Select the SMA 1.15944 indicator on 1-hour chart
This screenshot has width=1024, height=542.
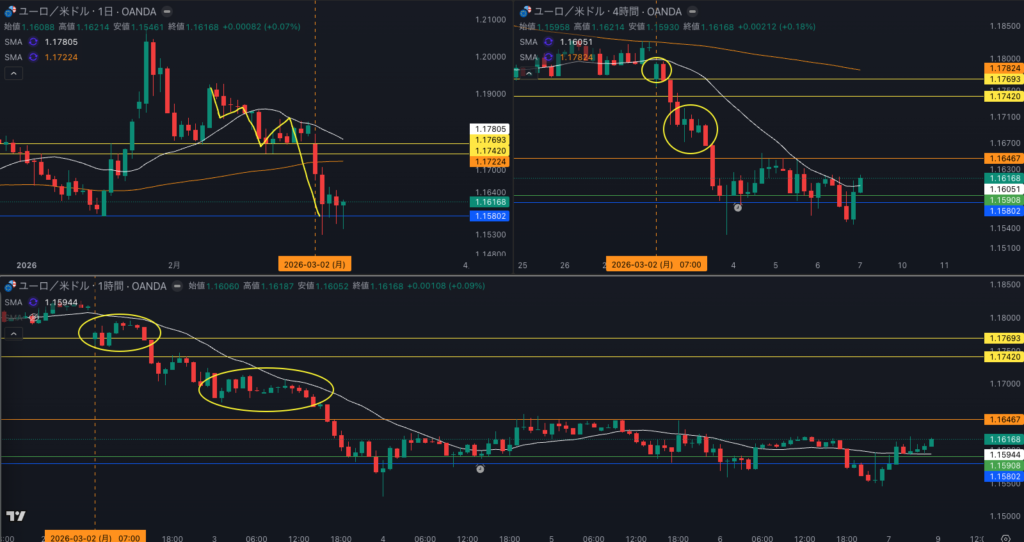pyautogui.click(x=12, y=302)
